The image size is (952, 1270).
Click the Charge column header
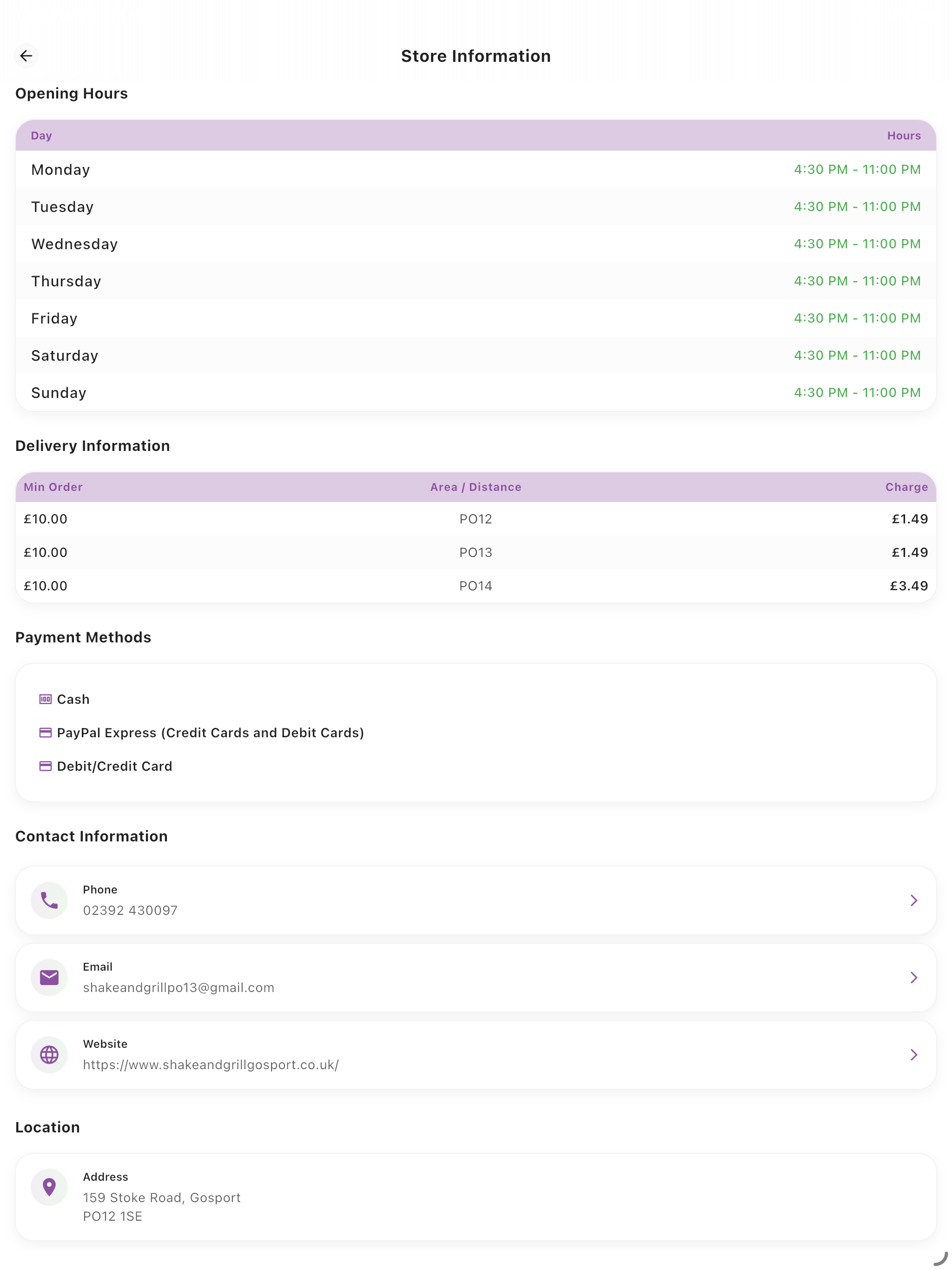pyautogui.click(x=906, y=487)
